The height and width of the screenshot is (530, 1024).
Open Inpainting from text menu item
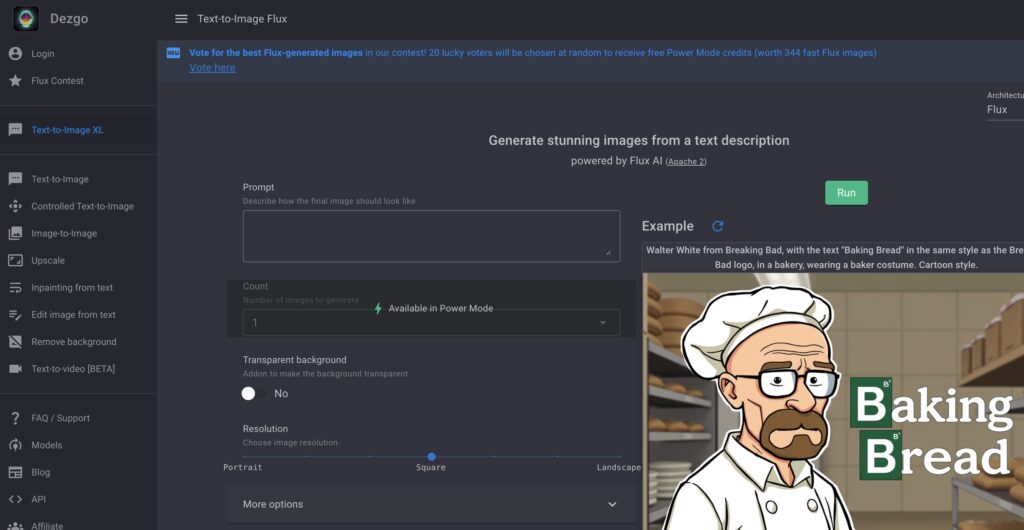[72, 288]
